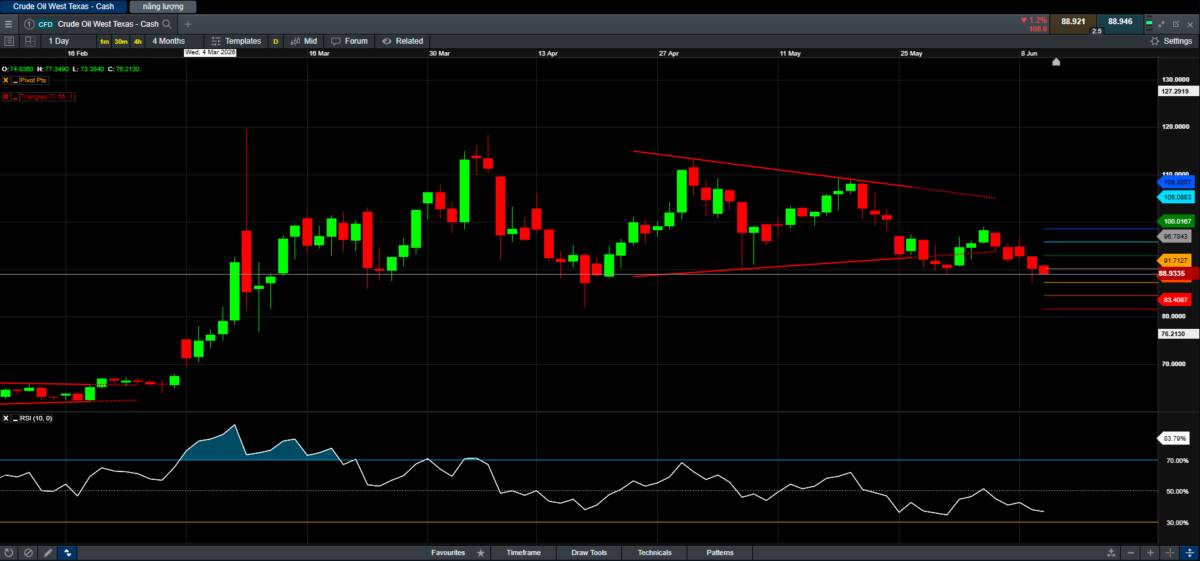Image resolution: width=1200 pixels, height=561 pixels.
Task: Minimize the Pivot Pts indicator
Action: tap(14, 79)
